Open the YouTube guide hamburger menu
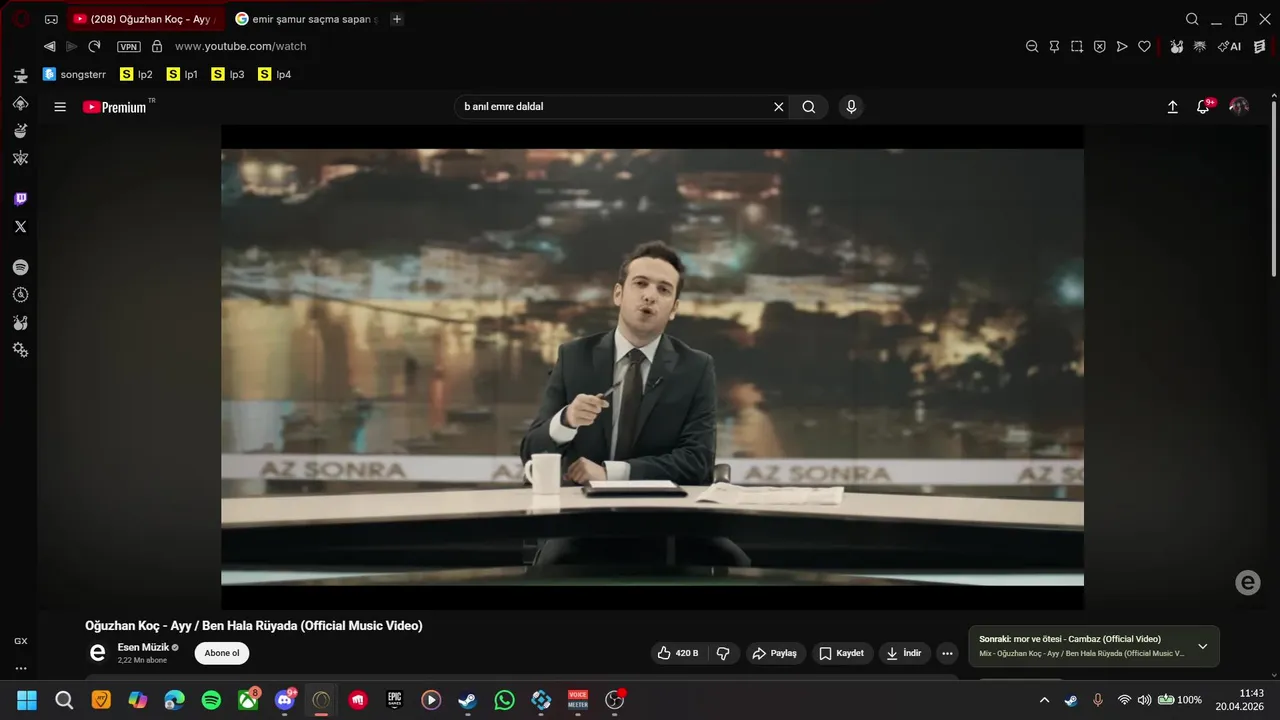1280x720 pixels. 60,107
